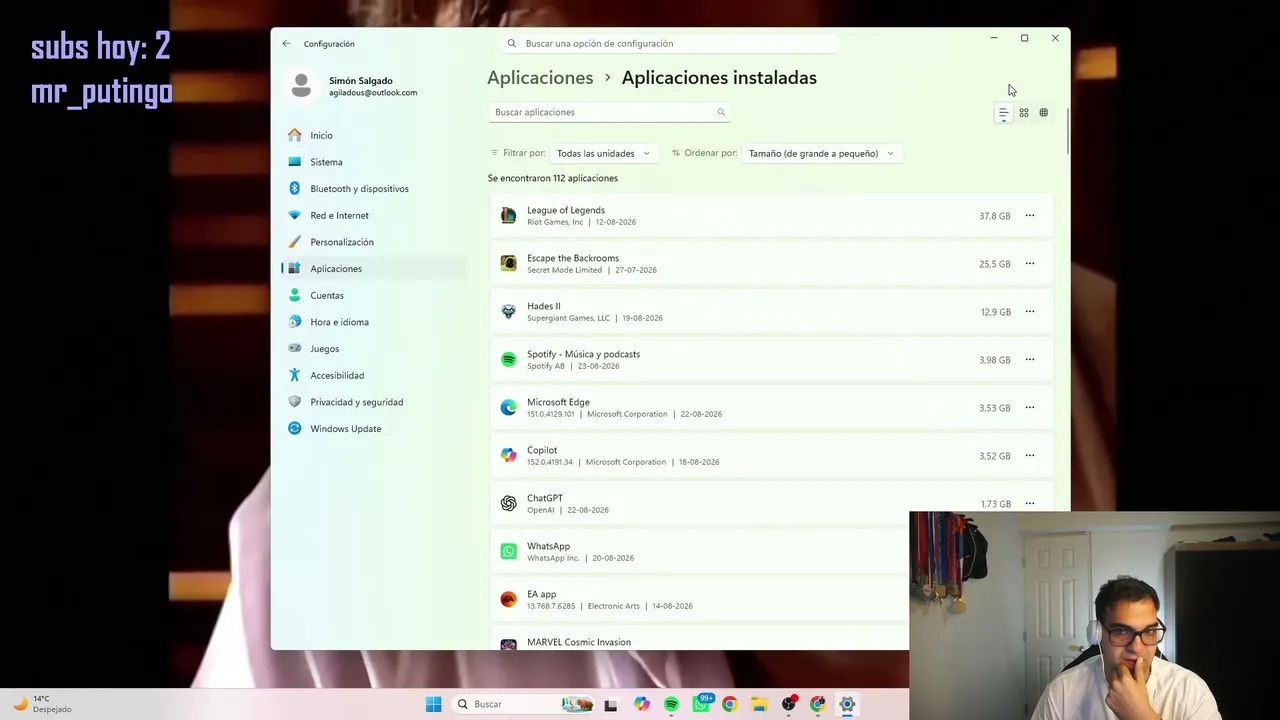
Task: Click the 'Se encontraron 112 aplicaciones' text
Action: click(553, 178)
